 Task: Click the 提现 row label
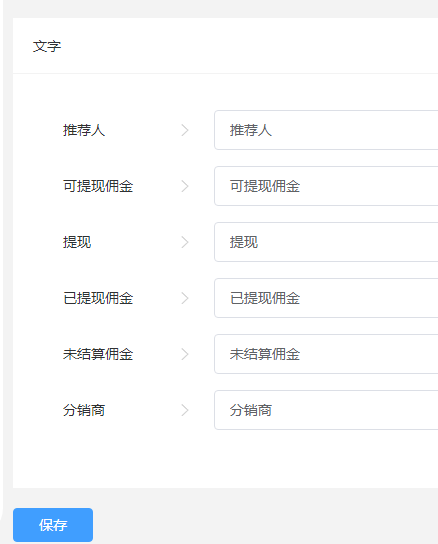click(77, 242)
